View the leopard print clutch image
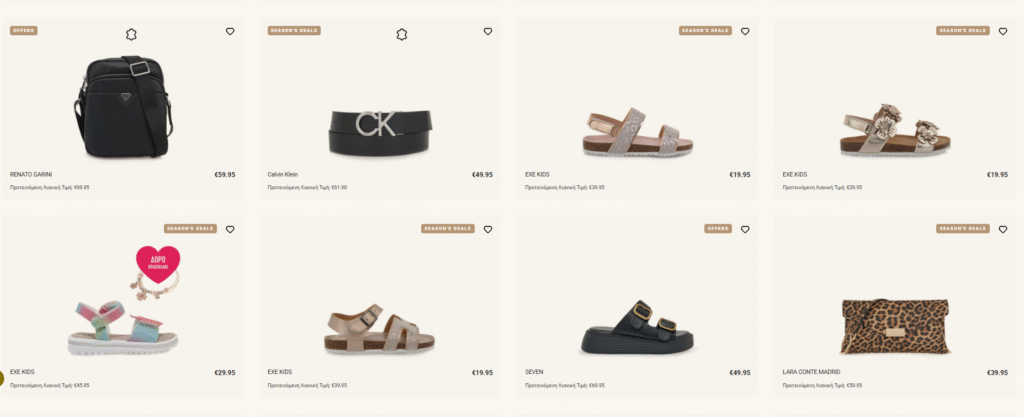This screenshot has width=1024, height=417. pos(895,326)
